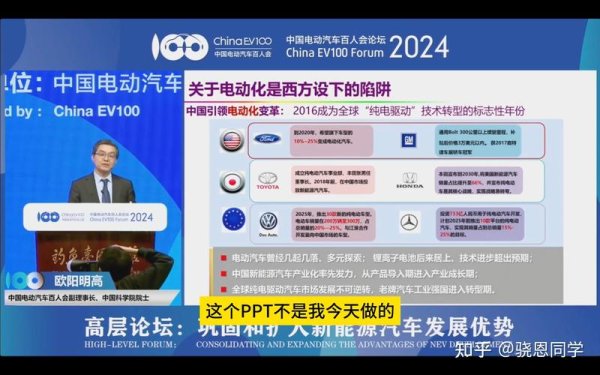Click the "China EV100 Forum" banner text
The image size is (600, 375).
(334, 52)
